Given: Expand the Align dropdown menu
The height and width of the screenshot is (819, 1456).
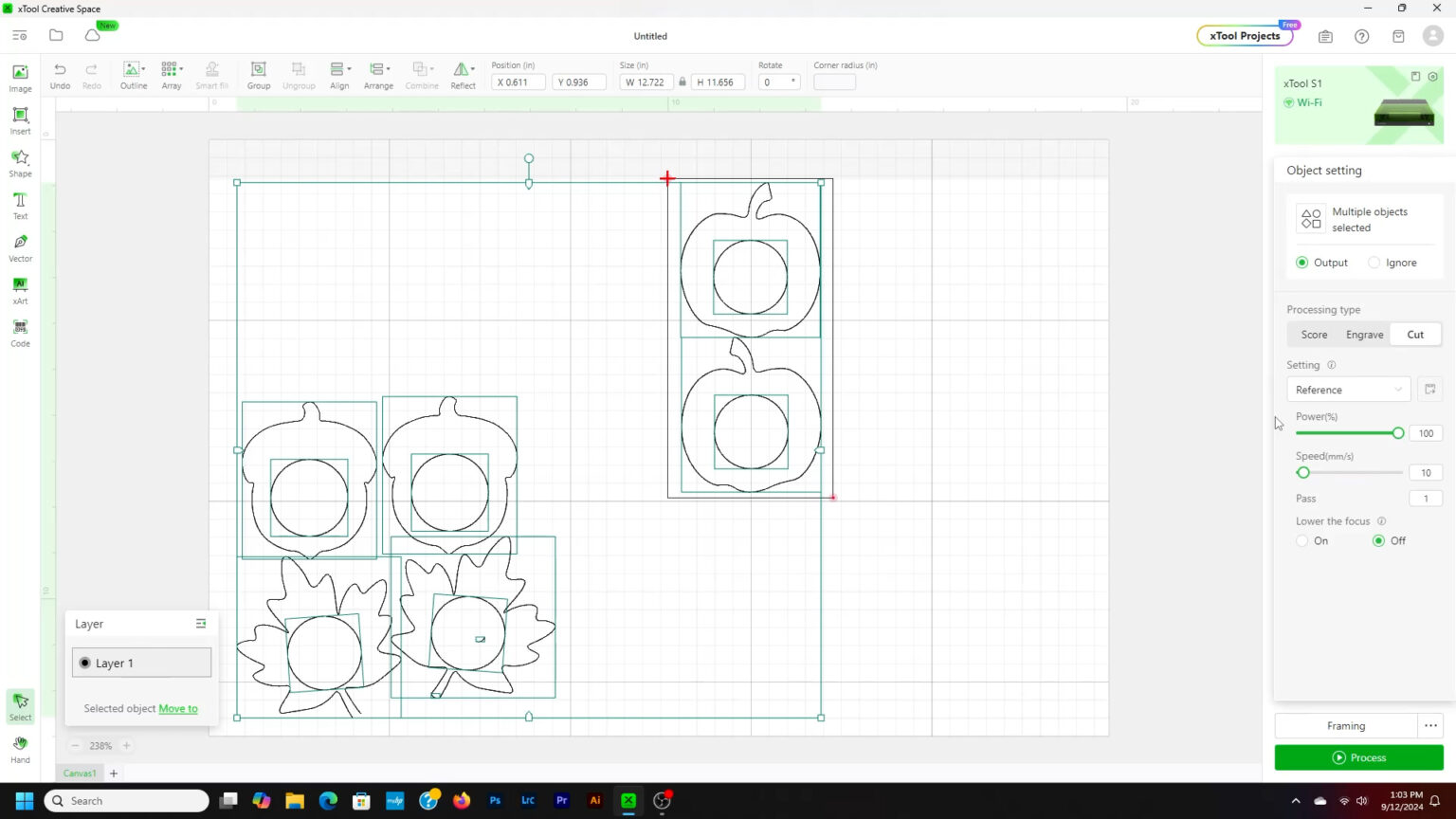Looking at the screenshot, I should [x=339, y=74].
